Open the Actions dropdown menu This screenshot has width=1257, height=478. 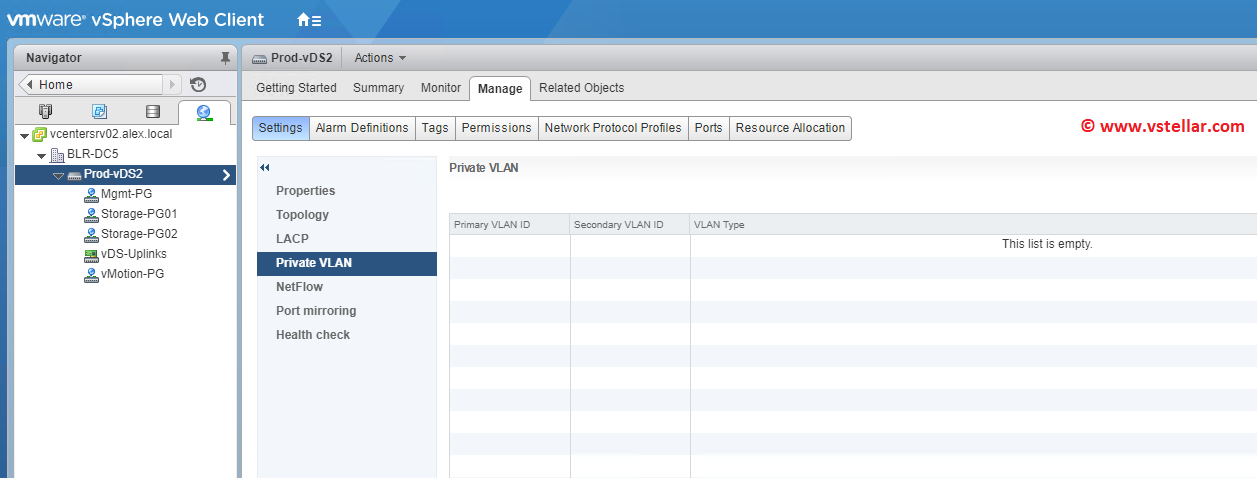tap(380, 58)
